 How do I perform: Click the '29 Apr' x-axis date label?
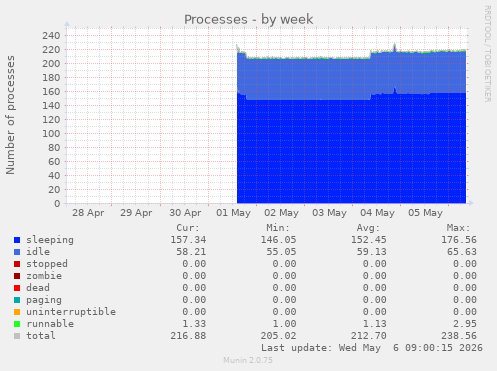[x=136, y=213]
